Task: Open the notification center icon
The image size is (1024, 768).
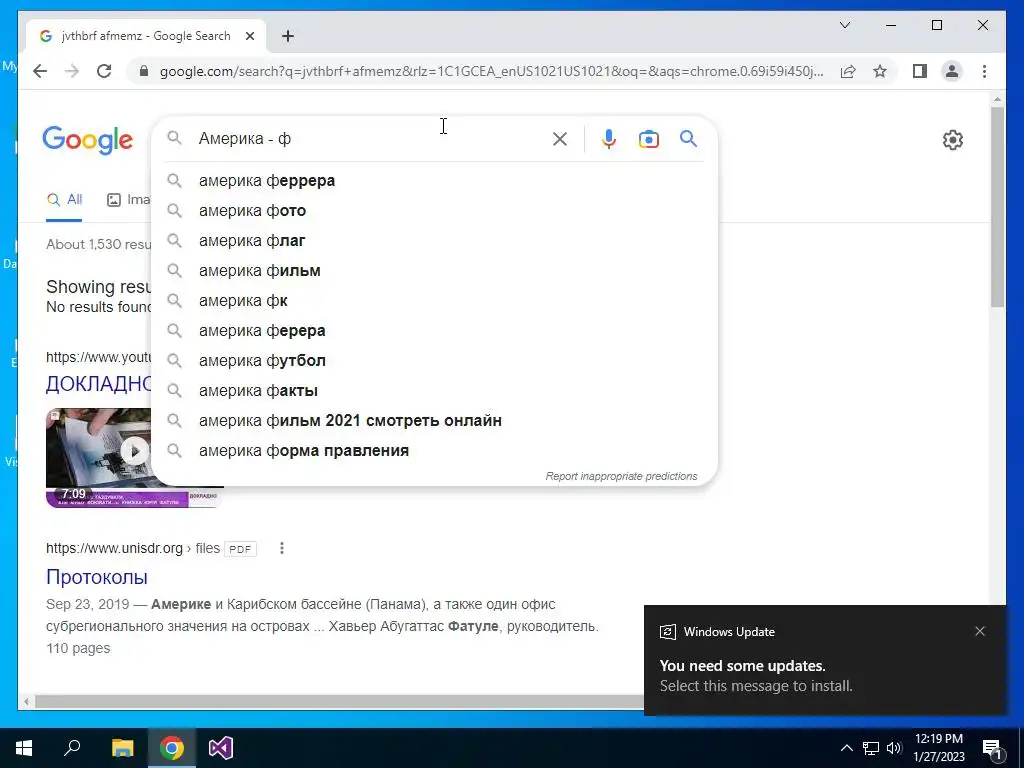Action: [x=993, y=748]
